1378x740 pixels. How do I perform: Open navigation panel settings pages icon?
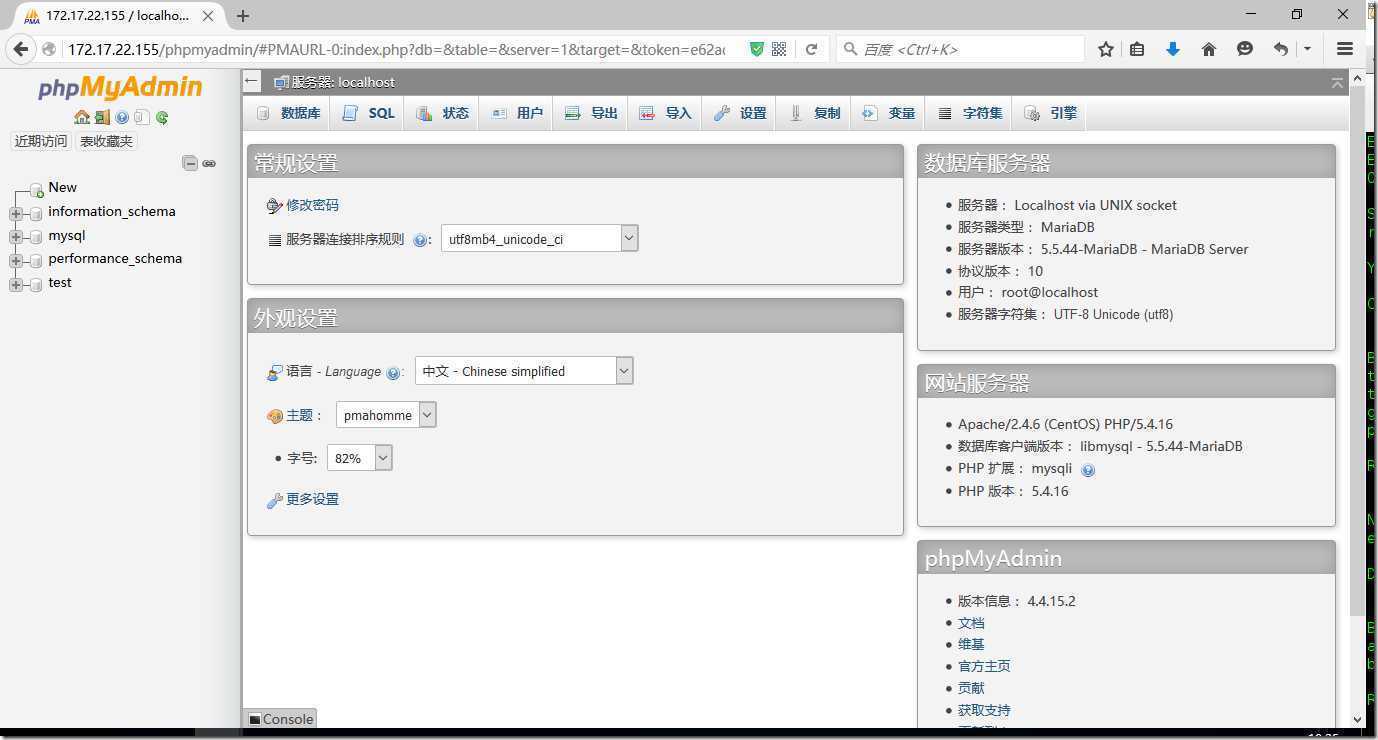click(142, 117)
